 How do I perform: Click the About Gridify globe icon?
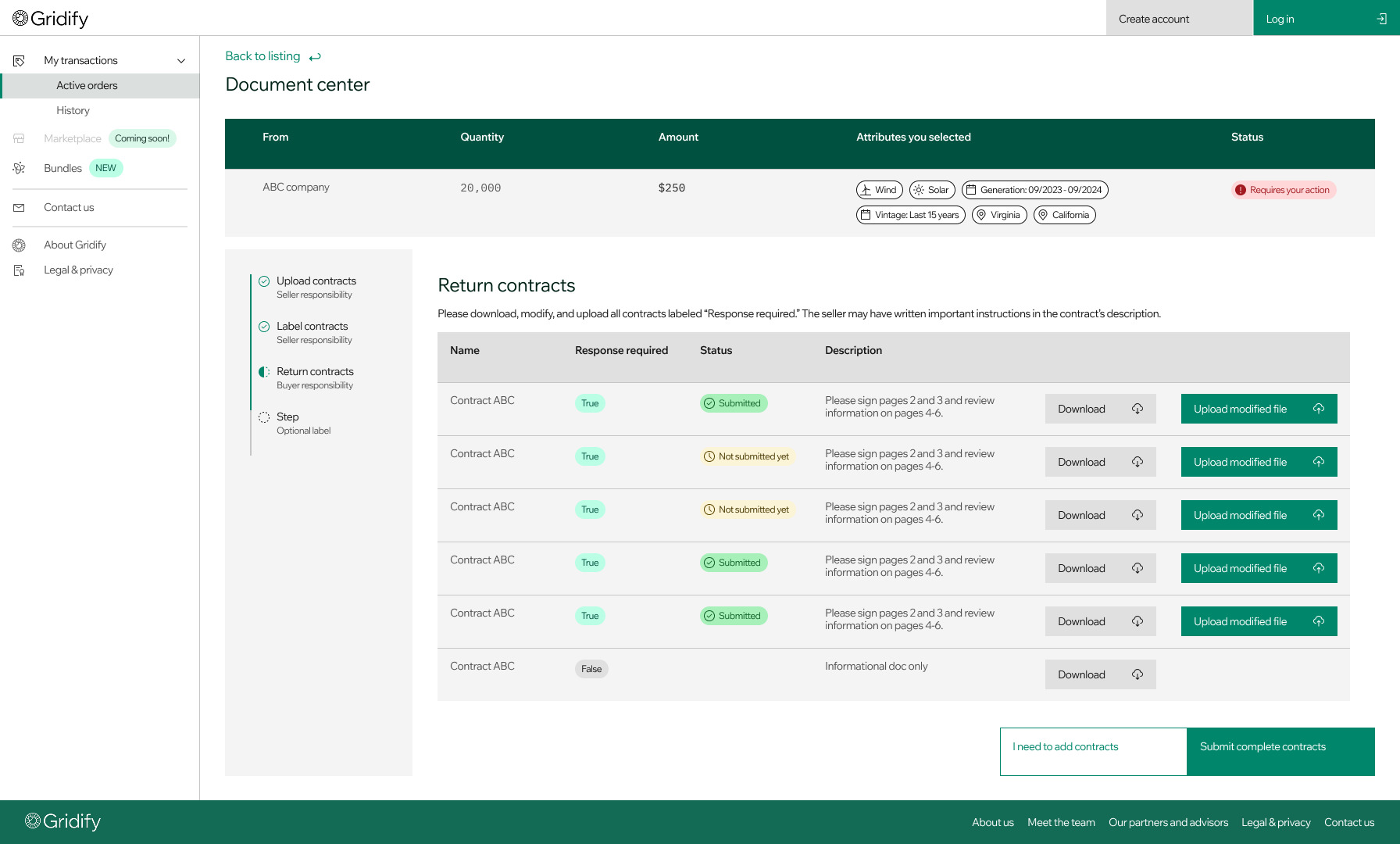(x=19, y=245)
